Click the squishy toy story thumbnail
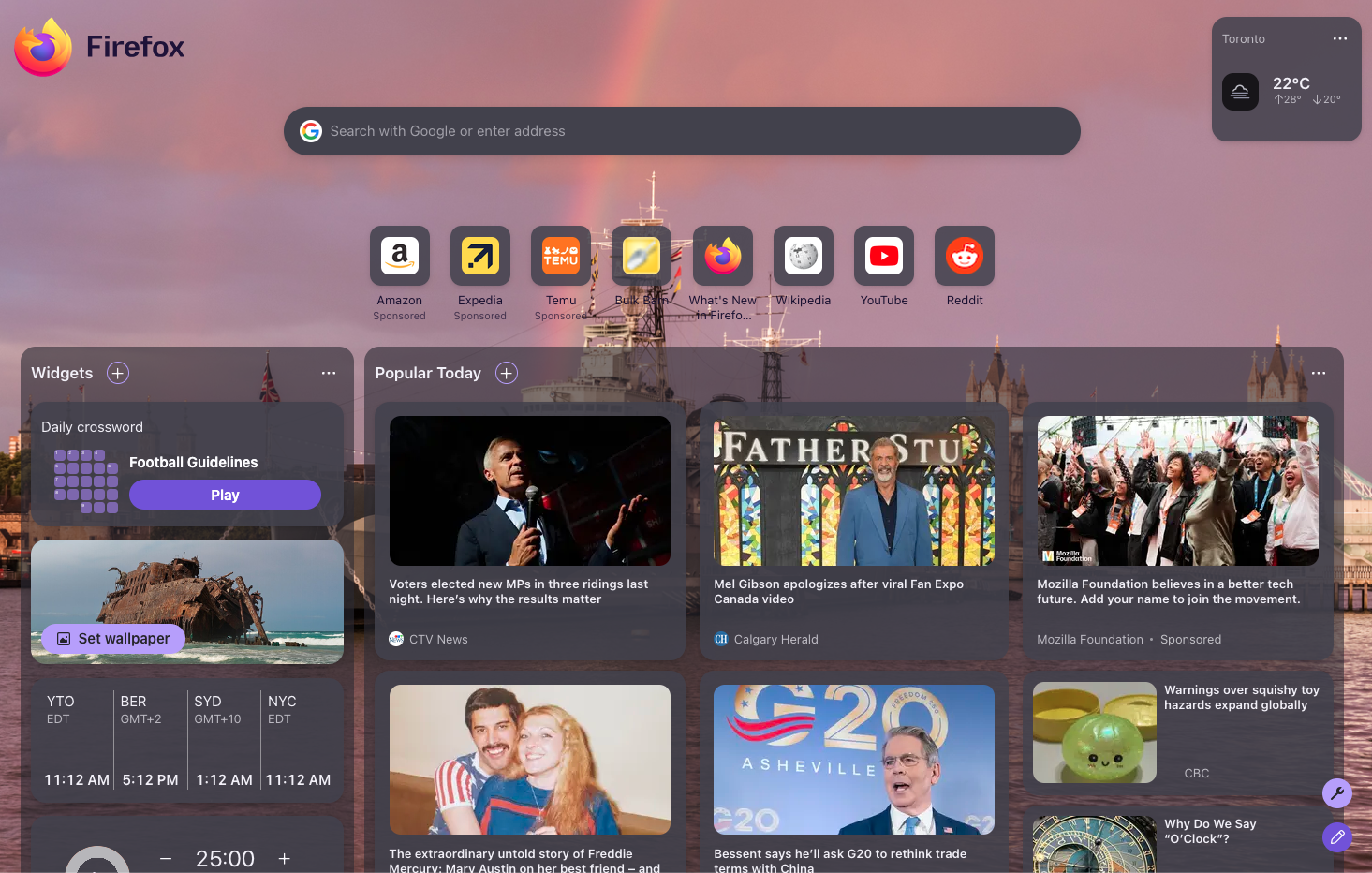 tap(1095, 732)
